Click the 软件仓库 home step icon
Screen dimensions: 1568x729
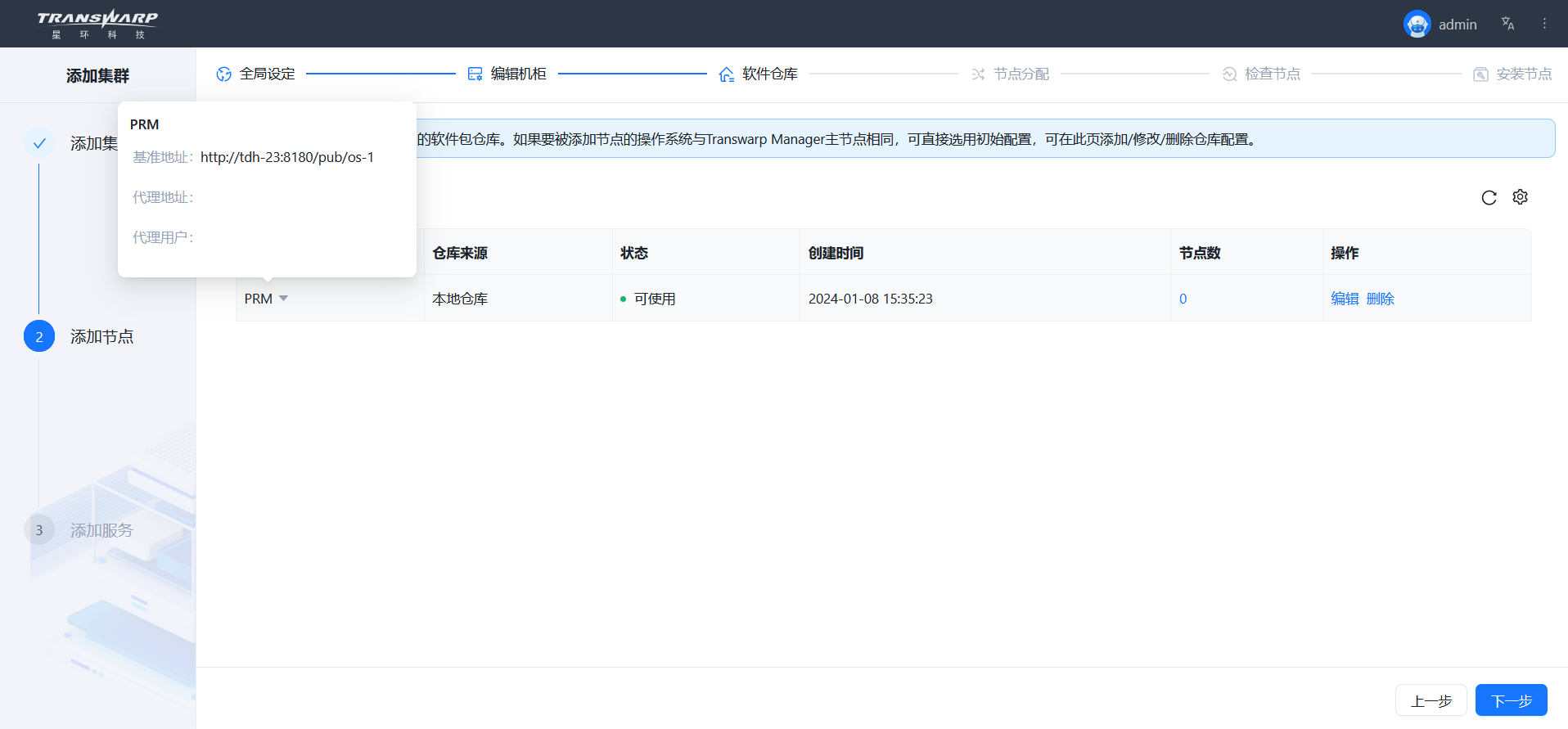coord(726,74)
